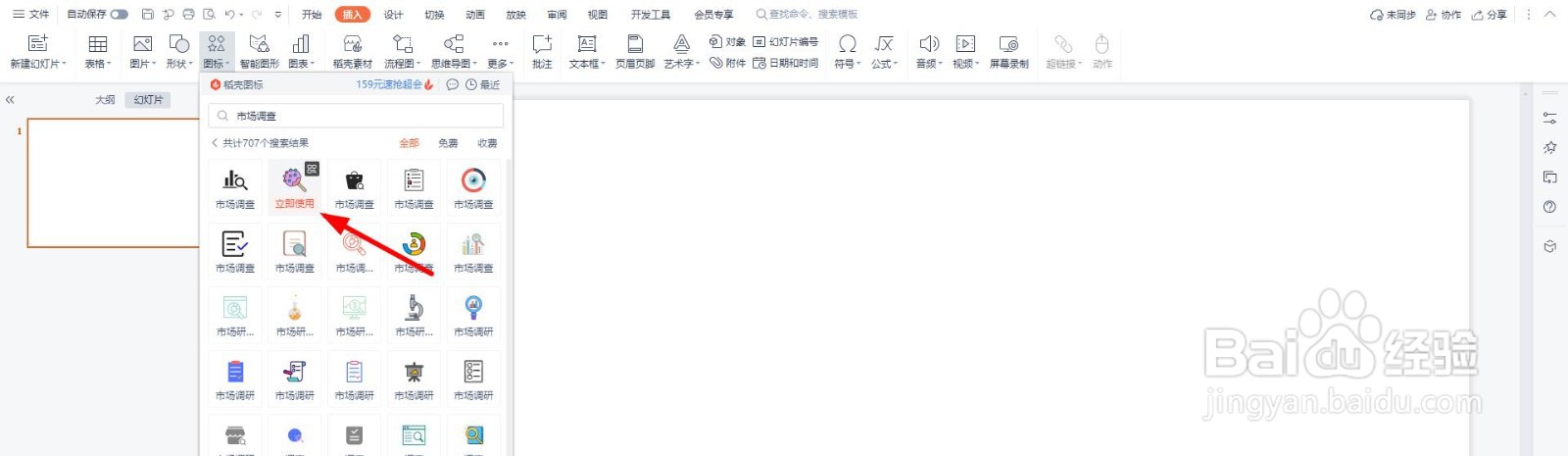Collapse the slide thumbnail pane
Screen dimensions: 1568x456
10,100
